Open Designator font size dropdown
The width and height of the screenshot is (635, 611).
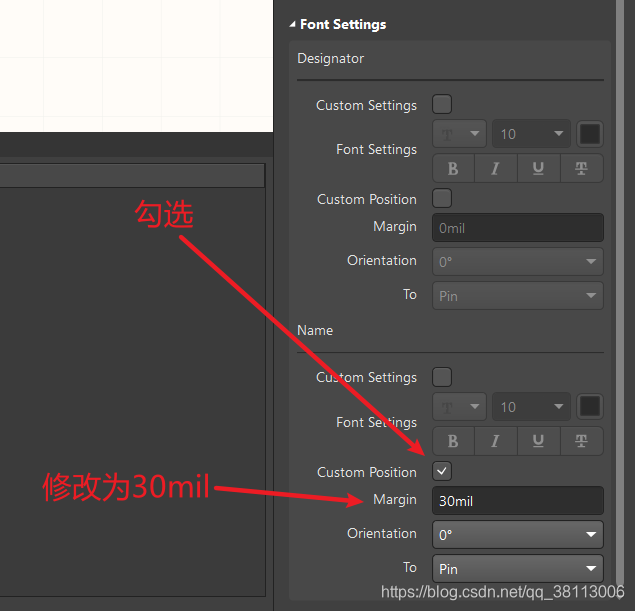(532, 134)
